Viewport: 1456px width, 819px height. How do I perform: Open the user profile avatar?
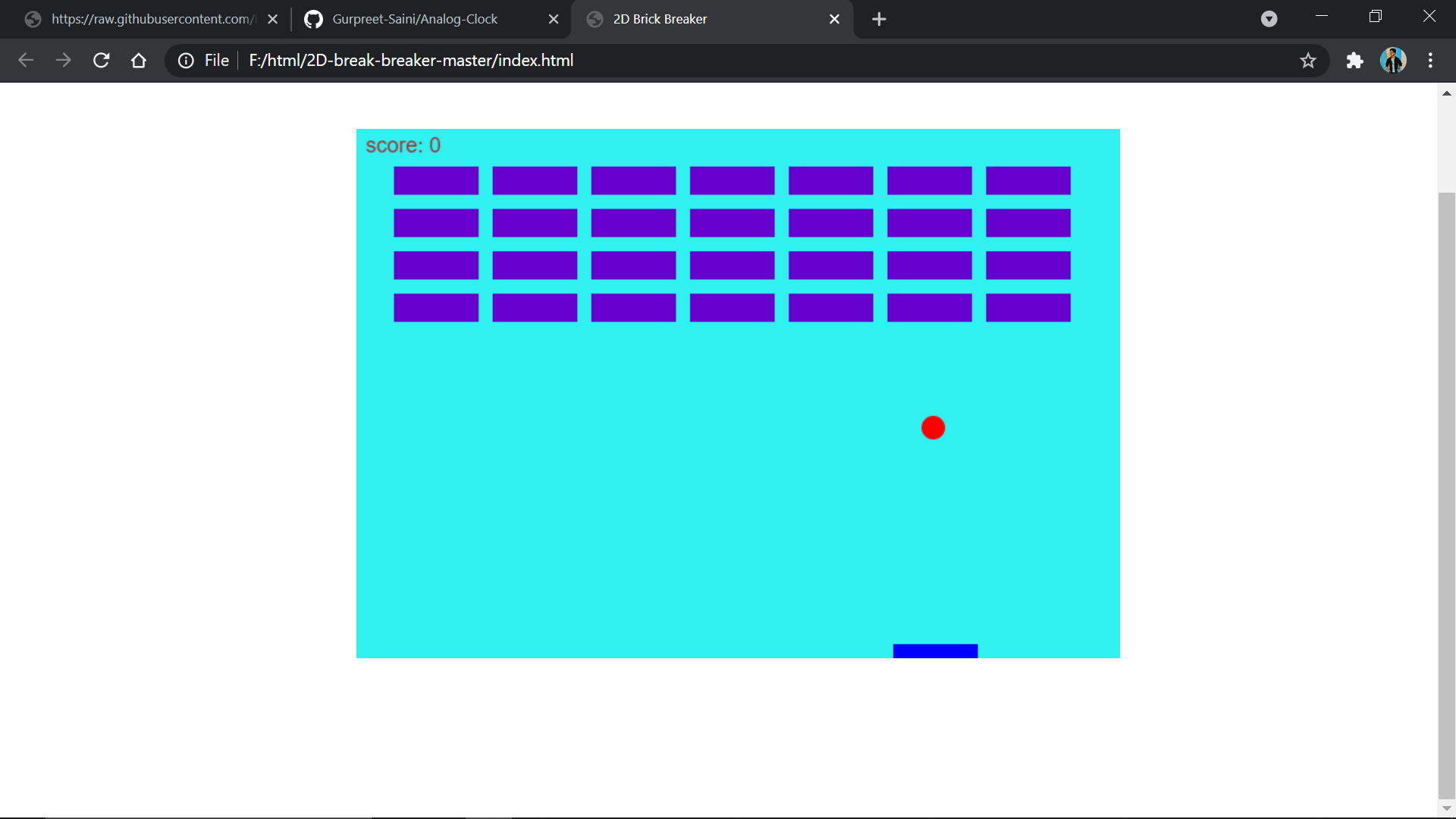coord(1393,61)
